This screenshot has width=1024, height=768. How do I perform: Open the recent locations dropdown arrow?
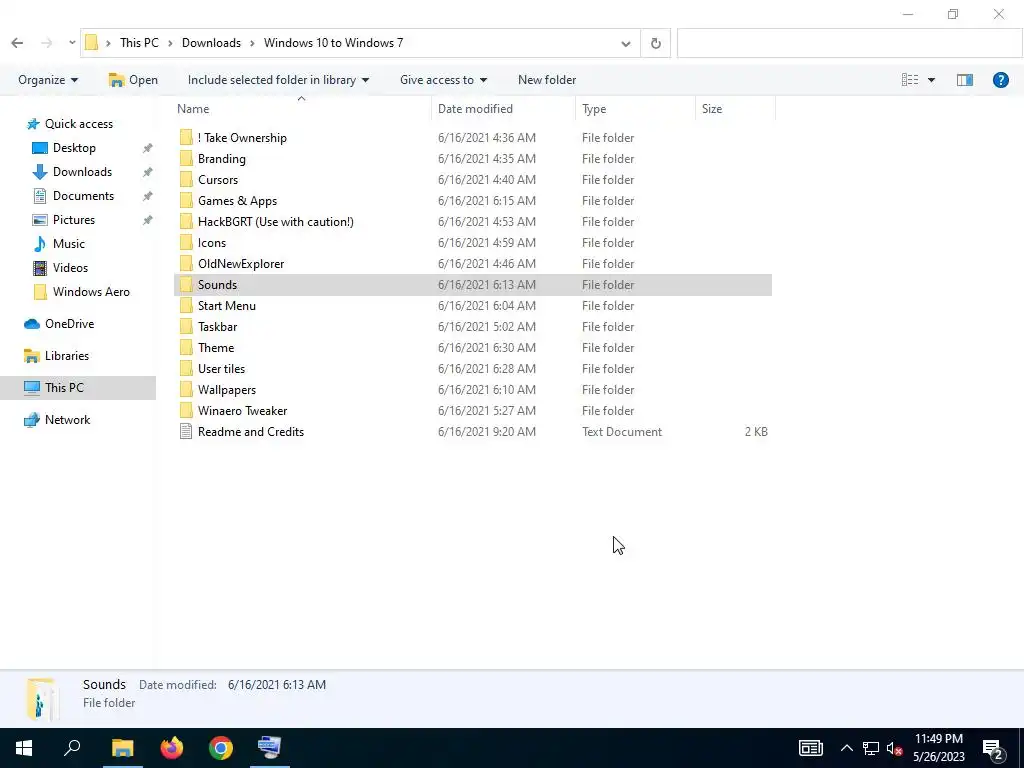pyautogui.click(x=72, y=43)
